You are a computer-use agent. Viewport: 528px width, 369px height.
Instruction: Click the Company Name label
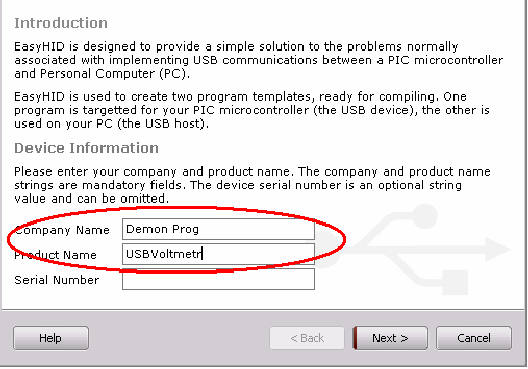tap(62, 230)
